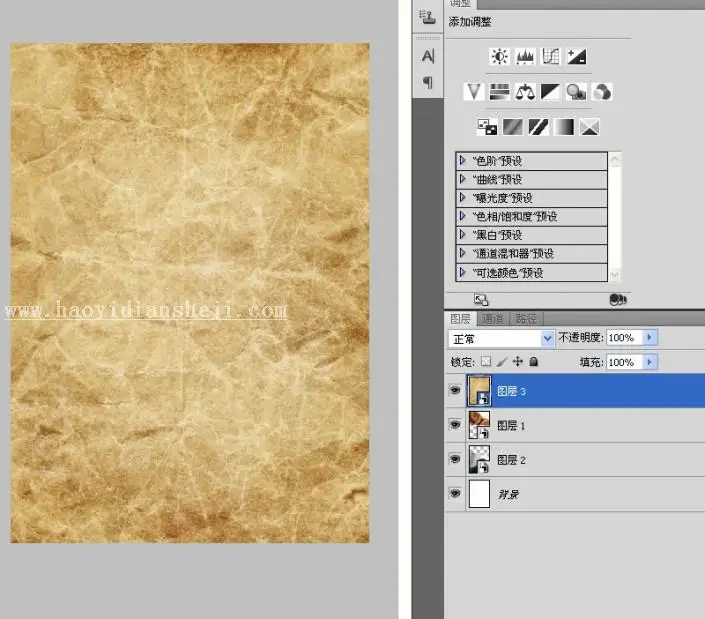Add a Channel Mixer adjustment
This screenshot has height=619, width=705.
click(x=602, y=92)
